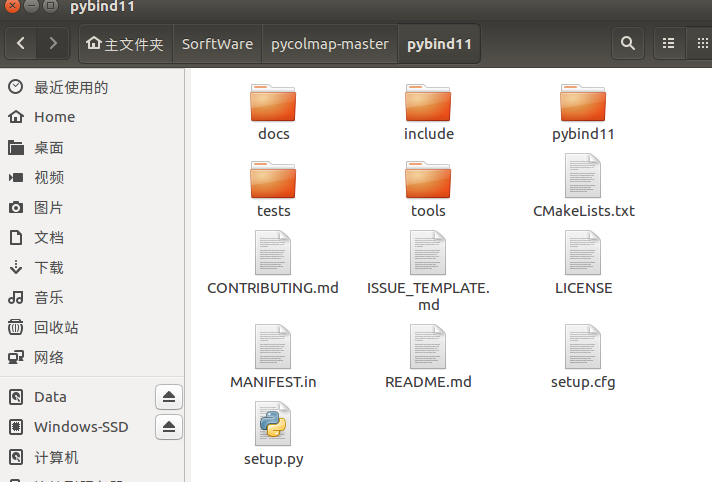Navigate to pycolmap-master in path bar

click(329, 44)
